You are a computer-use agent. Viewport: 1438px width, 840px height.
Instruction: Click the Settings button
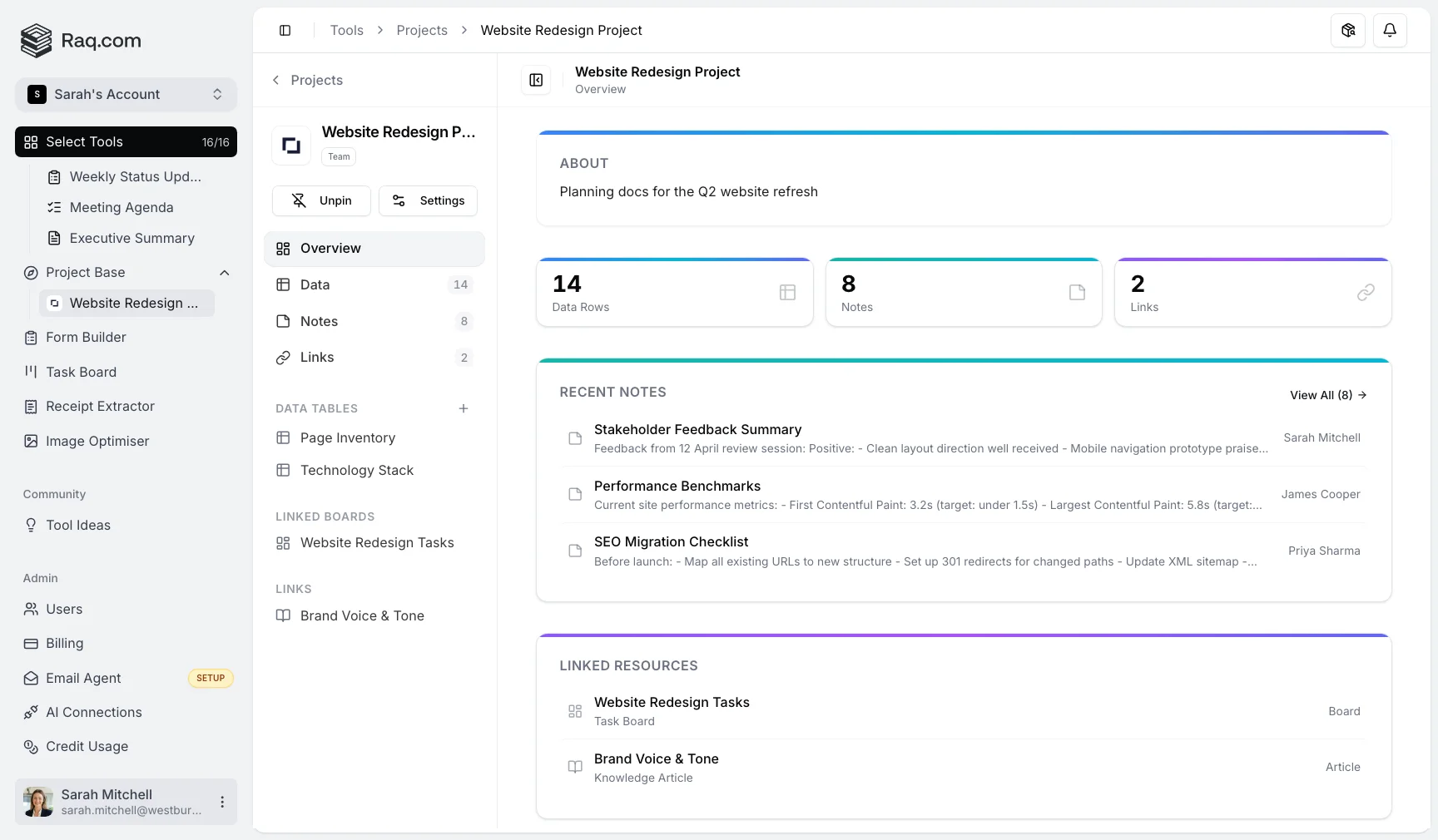coord(428,200)
